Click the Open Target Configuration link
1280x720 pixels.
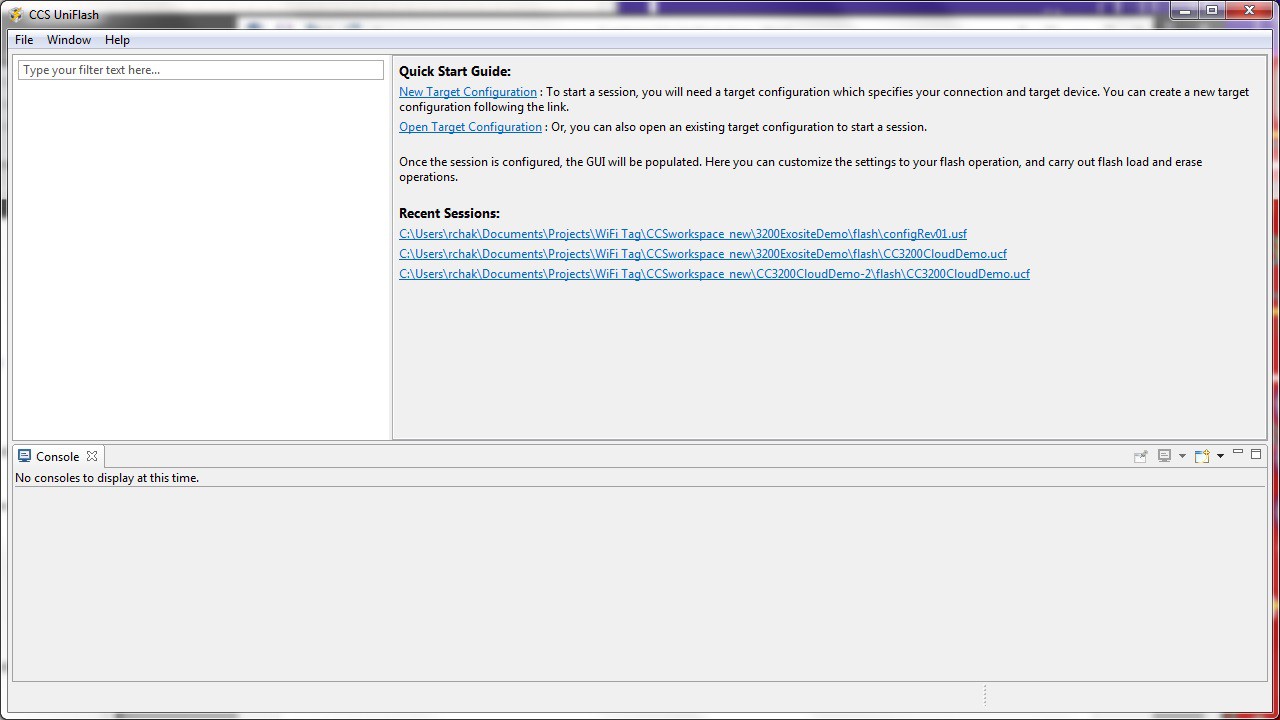(470, 127)
